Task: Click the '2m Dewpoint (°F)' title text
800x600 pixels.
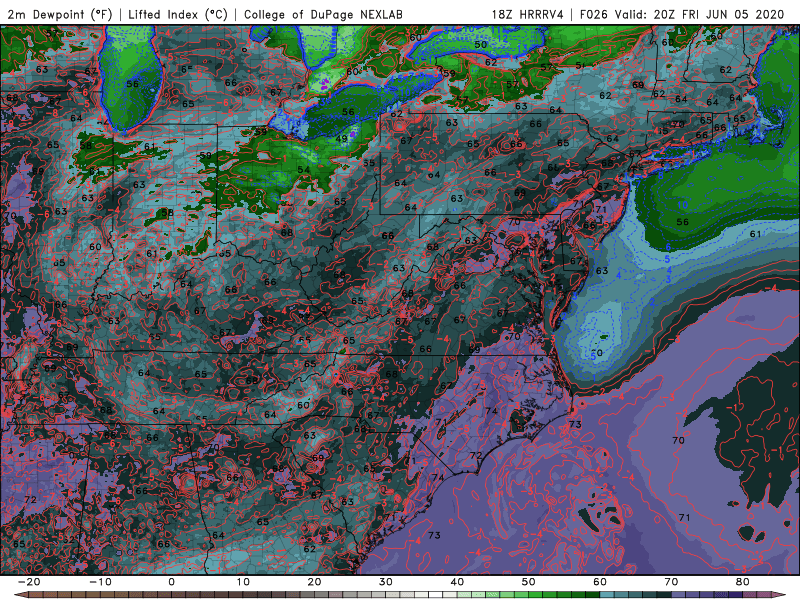Action: [x=59, y=14]
